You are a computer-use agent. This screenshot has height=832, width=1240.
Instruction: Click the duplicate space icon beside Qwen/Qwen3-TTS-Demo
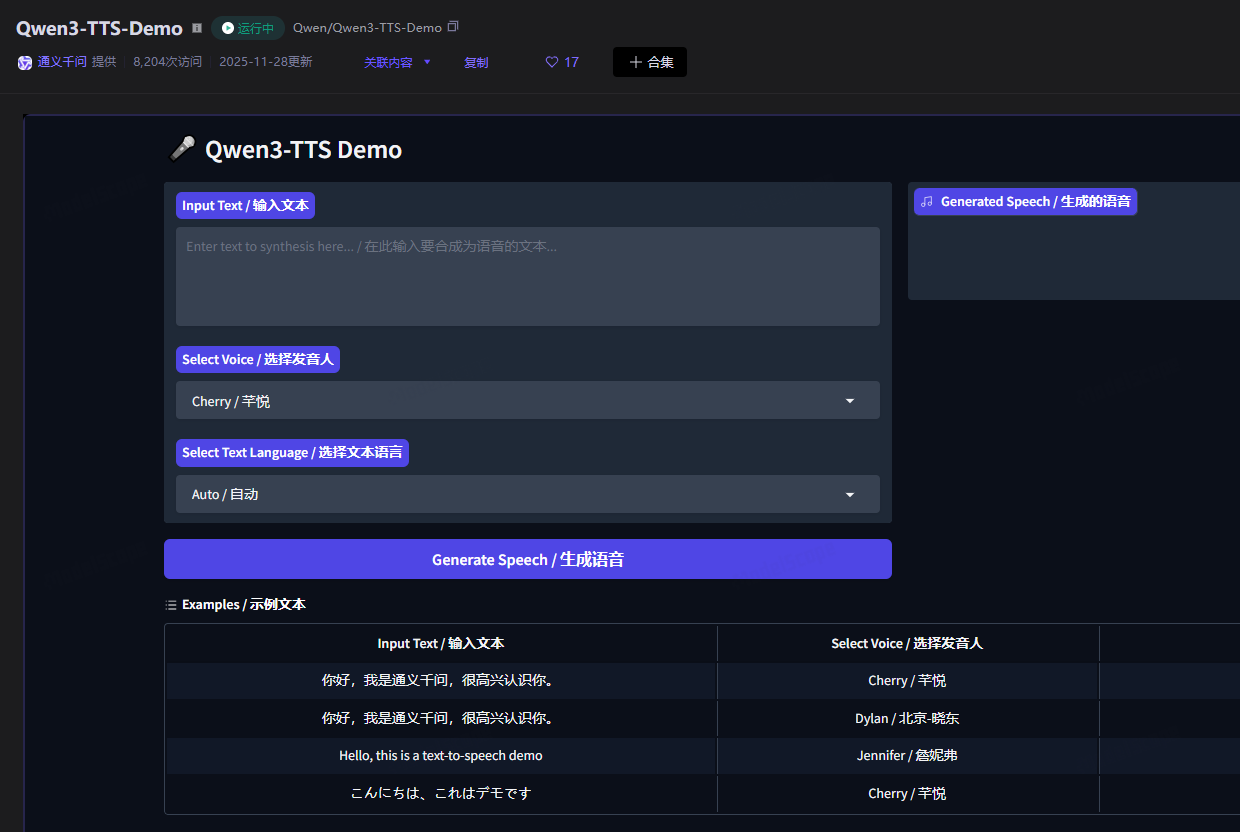pos(452,27)
